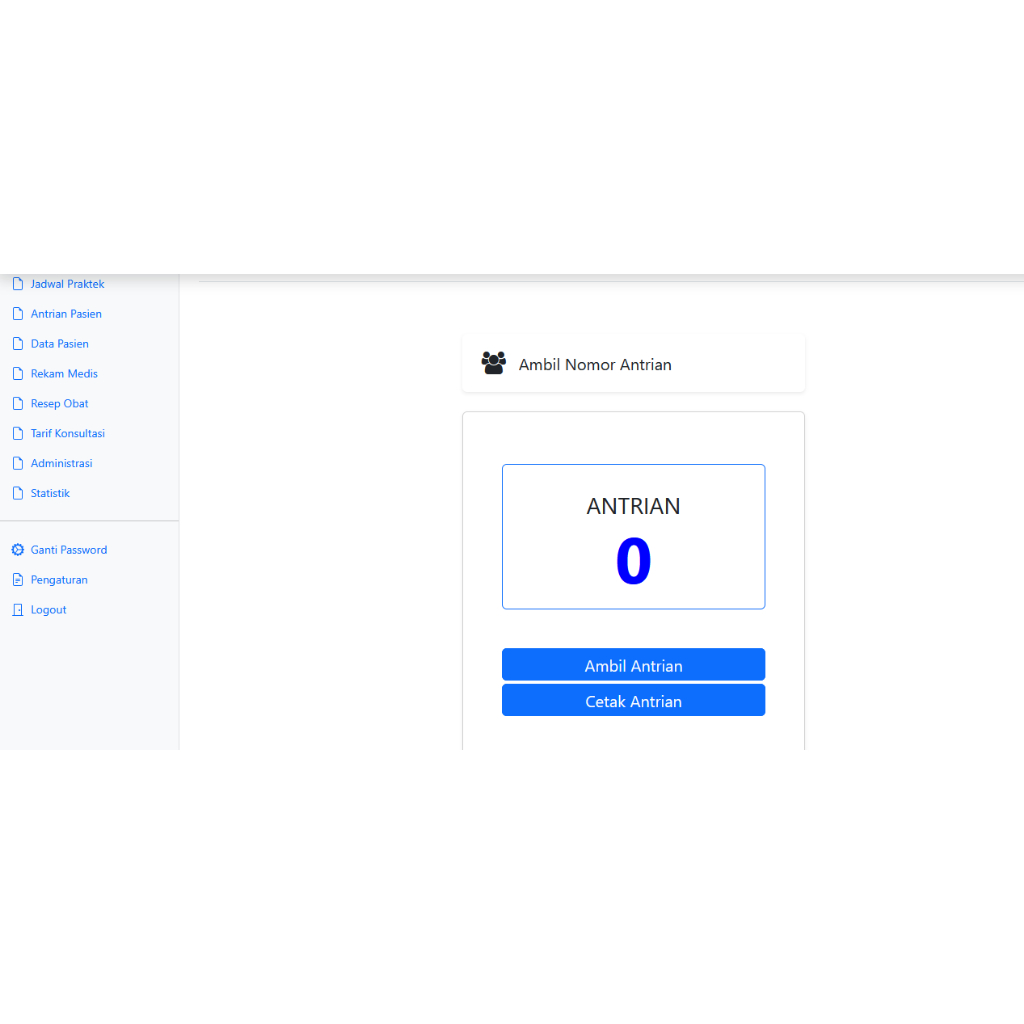Show the Statistik page
The height and width of the screenshot is (1024, 1024).
(50, 493)
